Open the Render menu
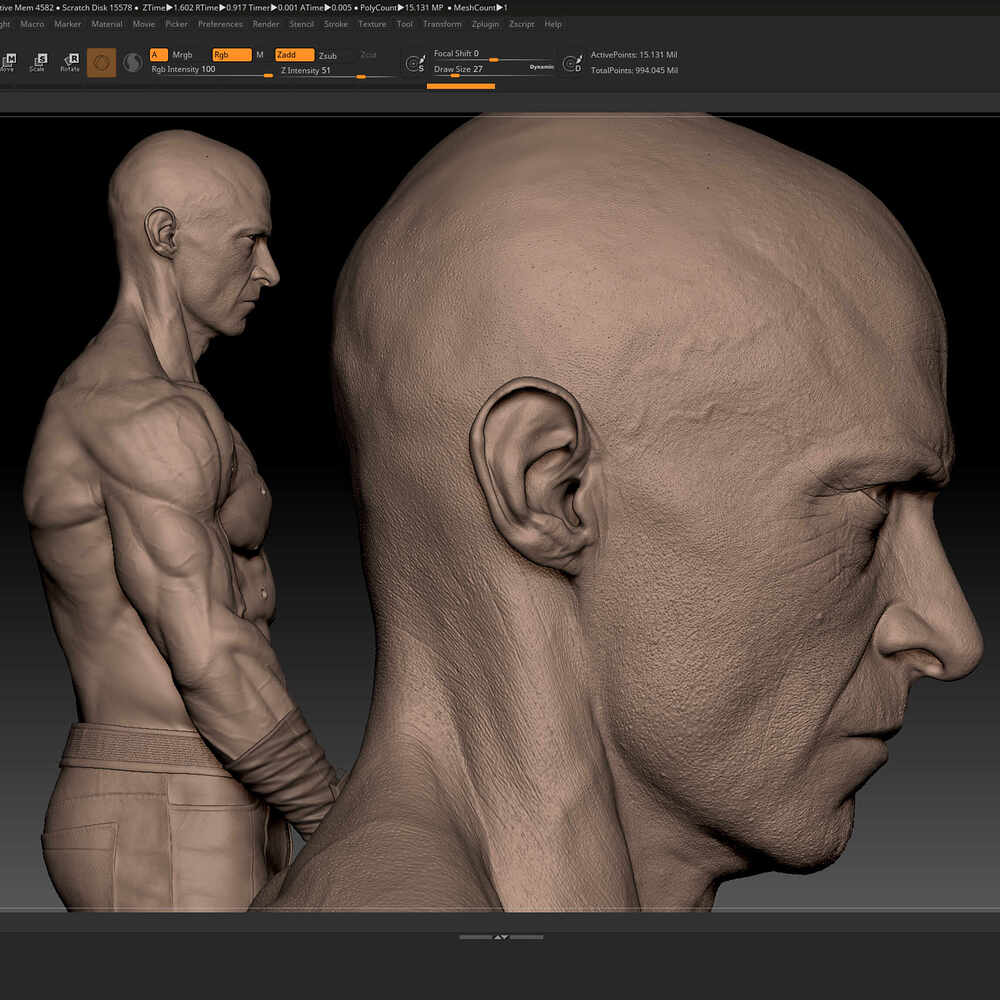Screen dimensions: 1000x1000 266,24
